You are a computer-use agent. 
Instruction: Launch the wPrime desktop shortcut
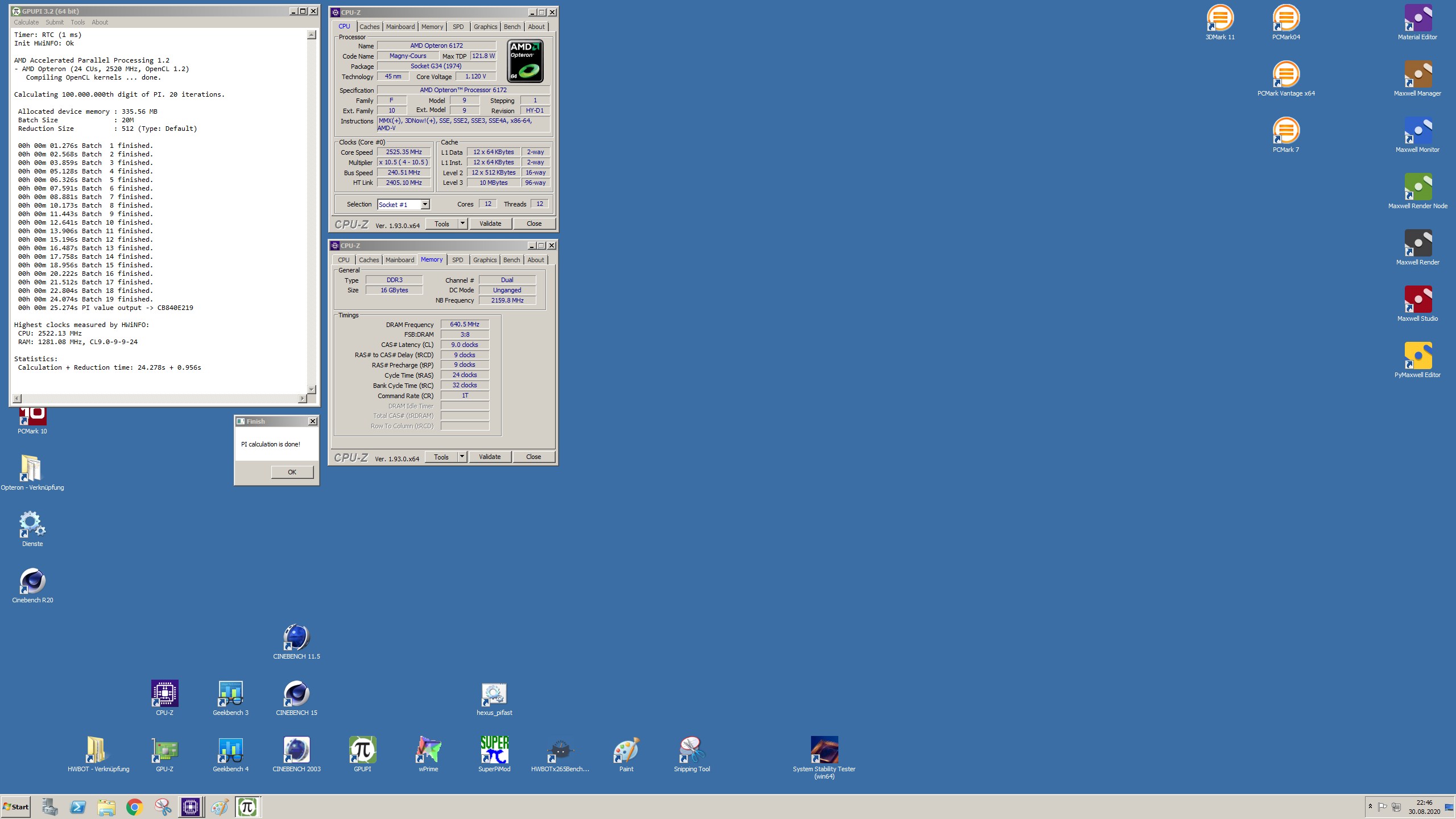(x=428, y=754)
